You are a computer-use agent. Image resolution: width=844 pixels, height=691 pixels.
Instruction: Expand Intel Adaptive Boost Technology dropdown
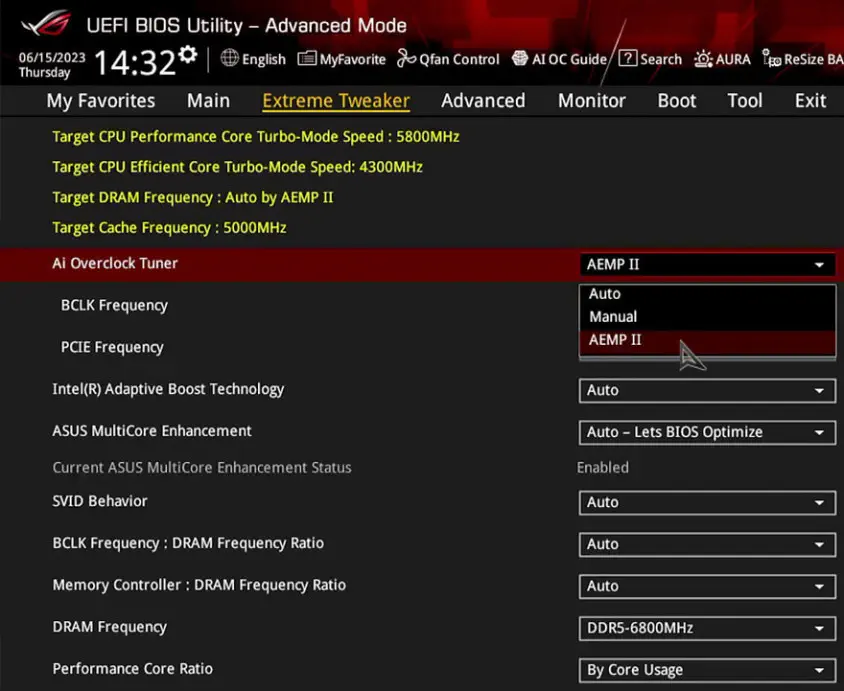coord(707,390)
